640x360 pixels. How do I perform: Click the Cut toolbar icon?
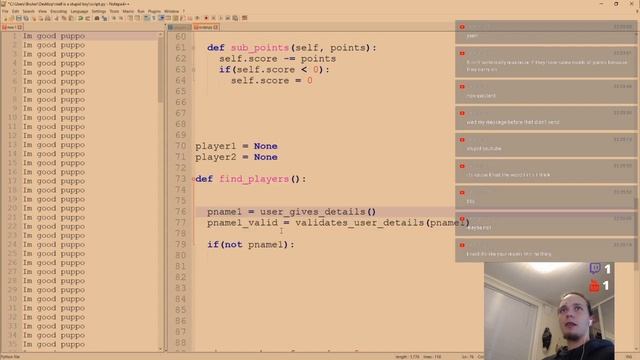click(56, 18)
